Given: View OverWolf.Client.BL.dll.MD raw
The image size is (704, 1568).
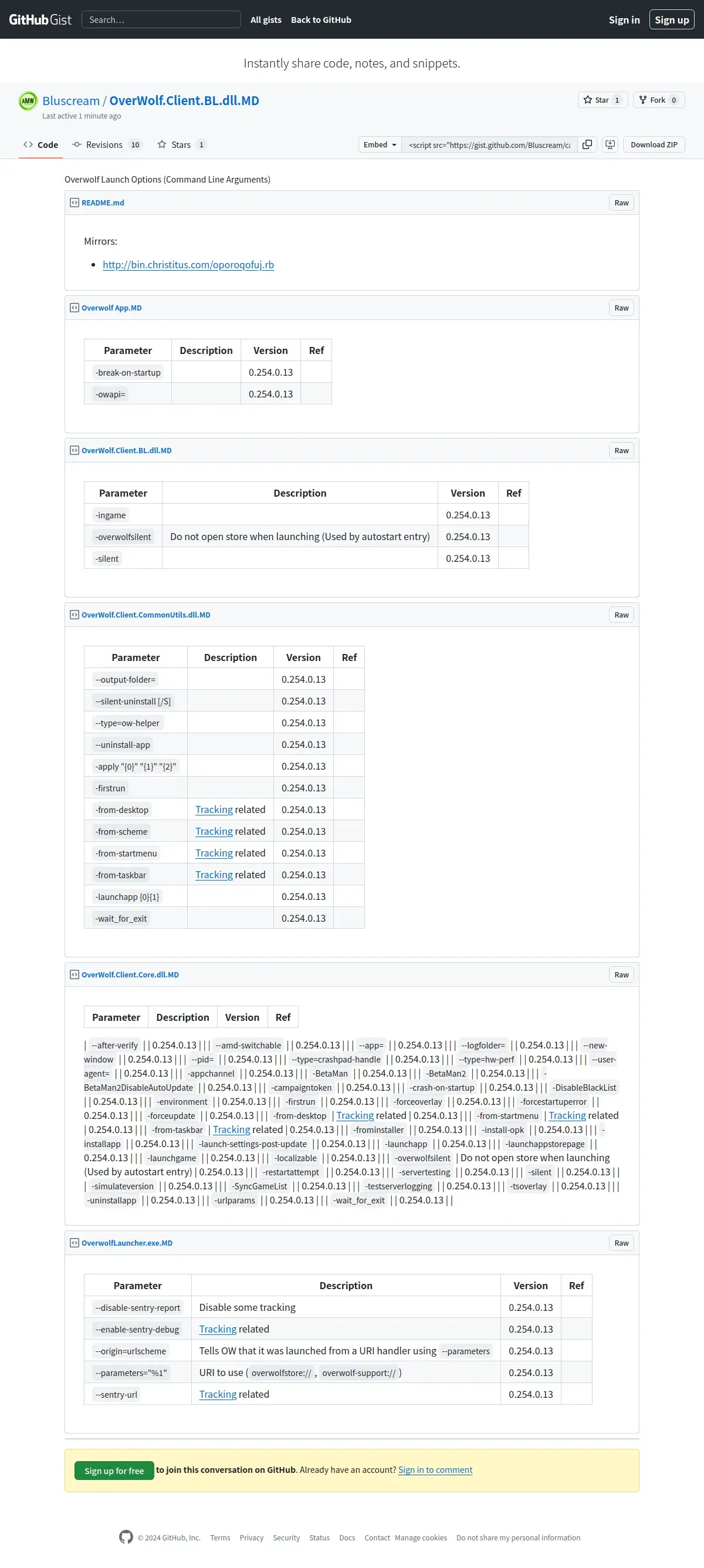Looking at the screenshot, I should coord(621,450).
